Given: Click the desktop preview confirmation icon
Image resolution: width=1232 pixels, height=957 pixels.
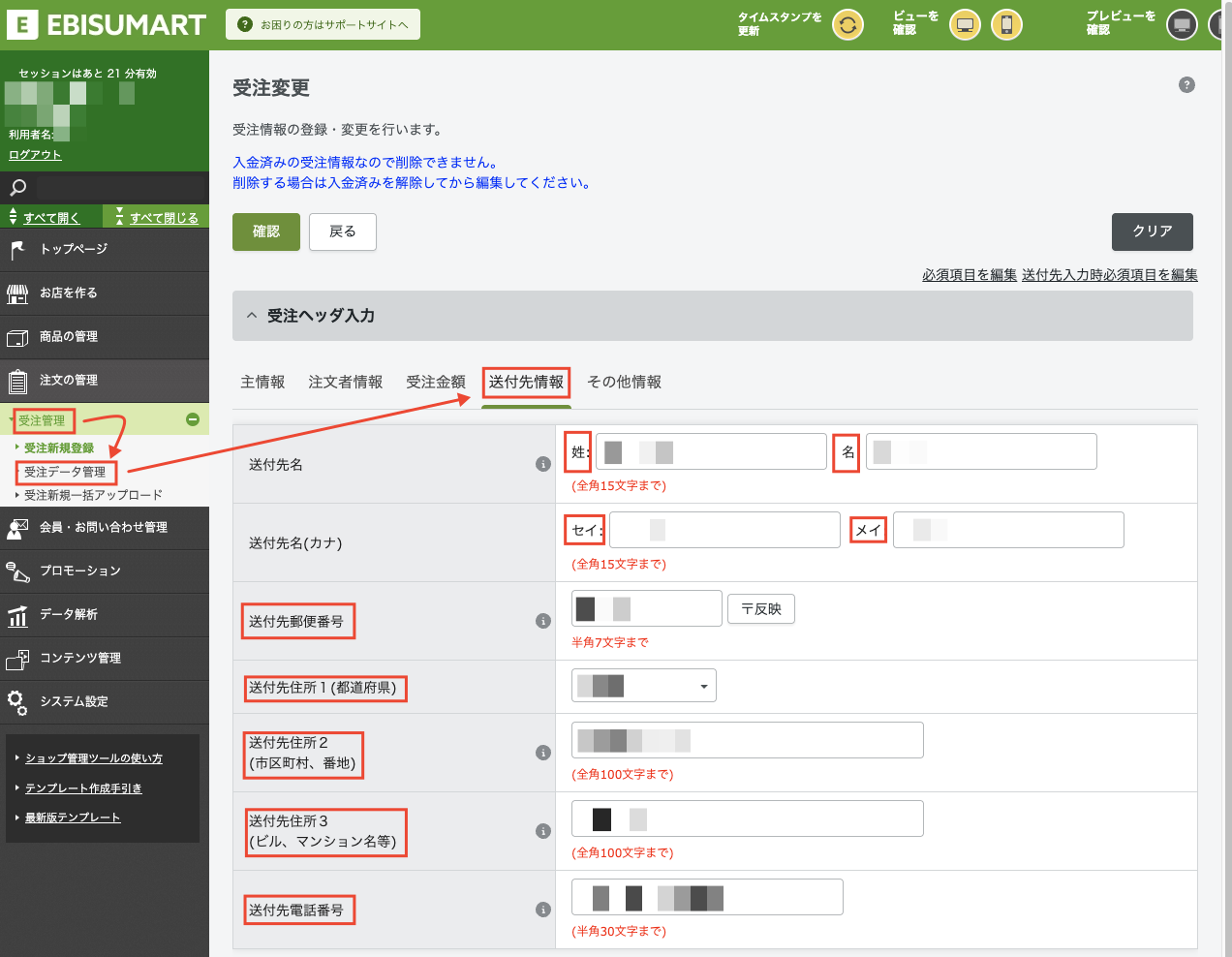Looking at the screenshot, I should (x=1182, y=25).
